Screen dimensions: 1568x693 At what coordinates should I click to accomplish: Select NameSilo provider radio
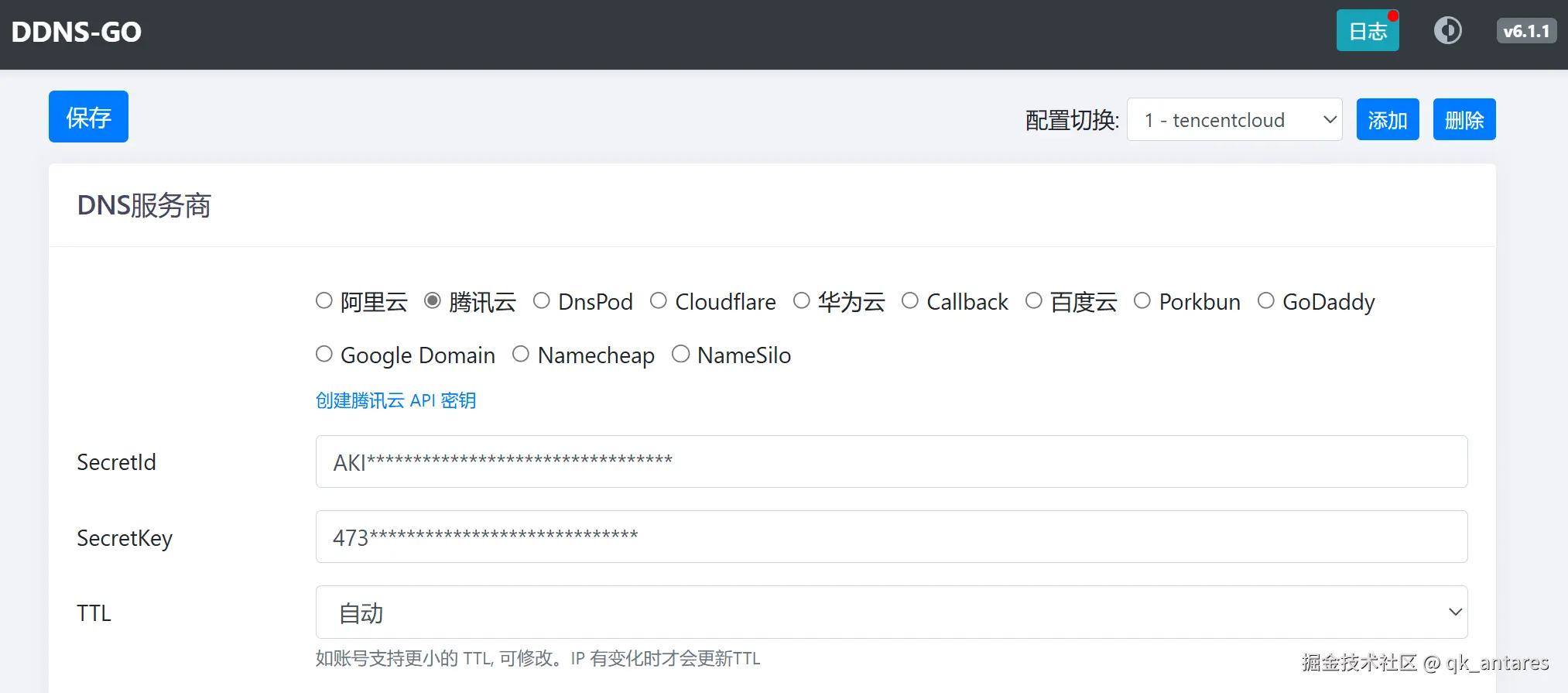click(x=681, y=354)
